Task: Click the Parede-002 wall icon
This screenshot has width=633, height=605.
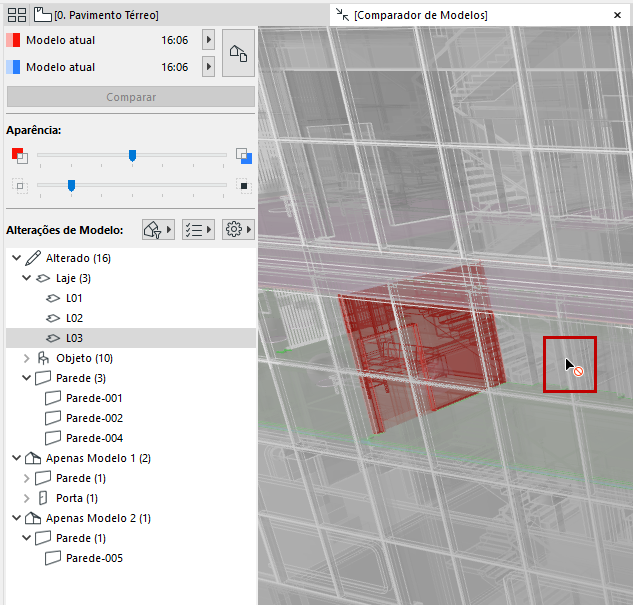Action: point(53,418)
